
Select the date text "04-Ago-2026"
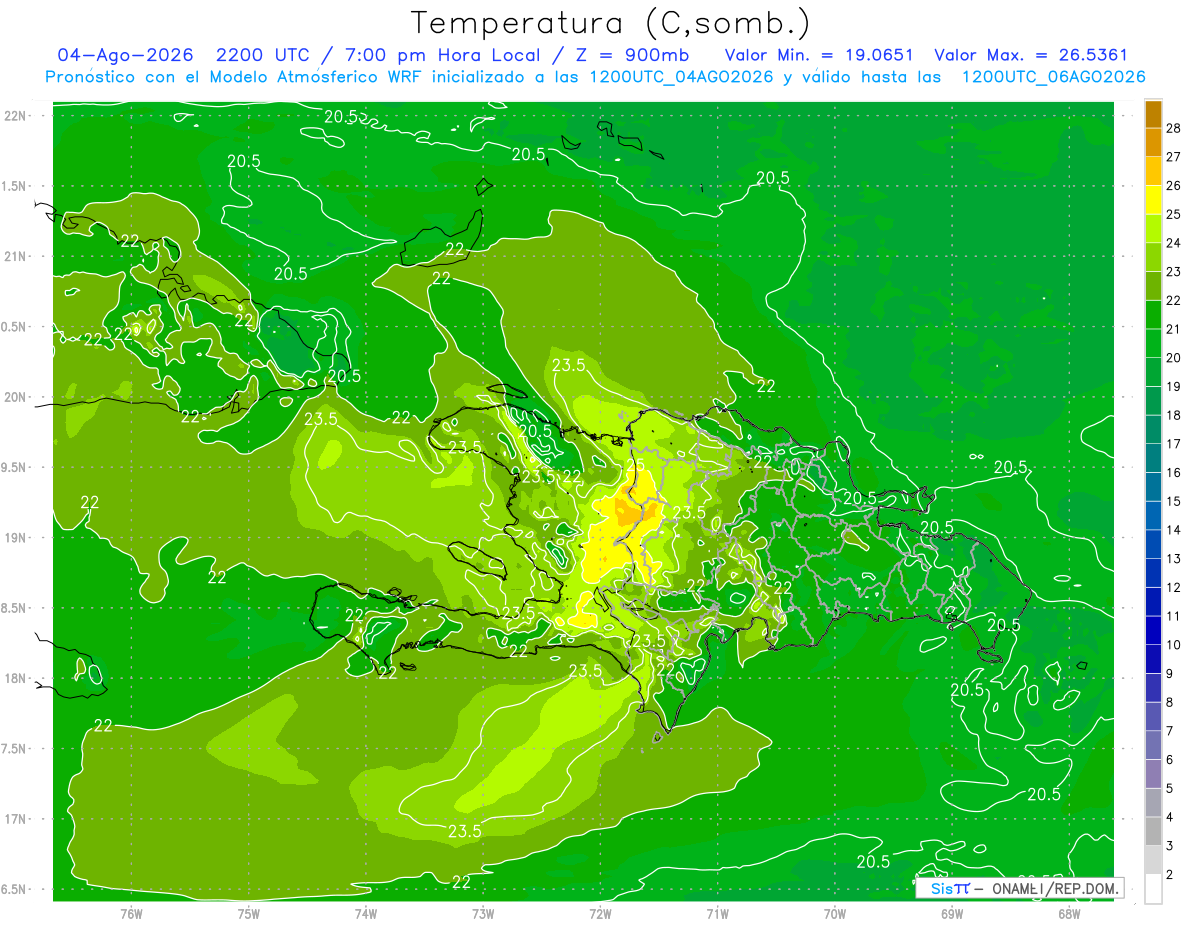pos(125,56)
